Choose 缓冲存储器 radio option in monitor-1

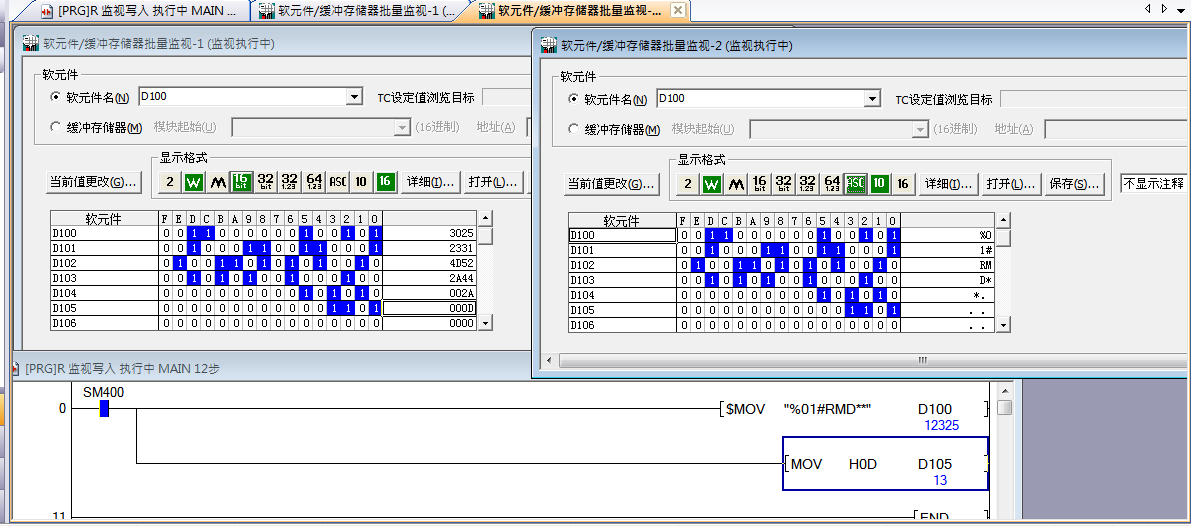click(x=55, y=127)
